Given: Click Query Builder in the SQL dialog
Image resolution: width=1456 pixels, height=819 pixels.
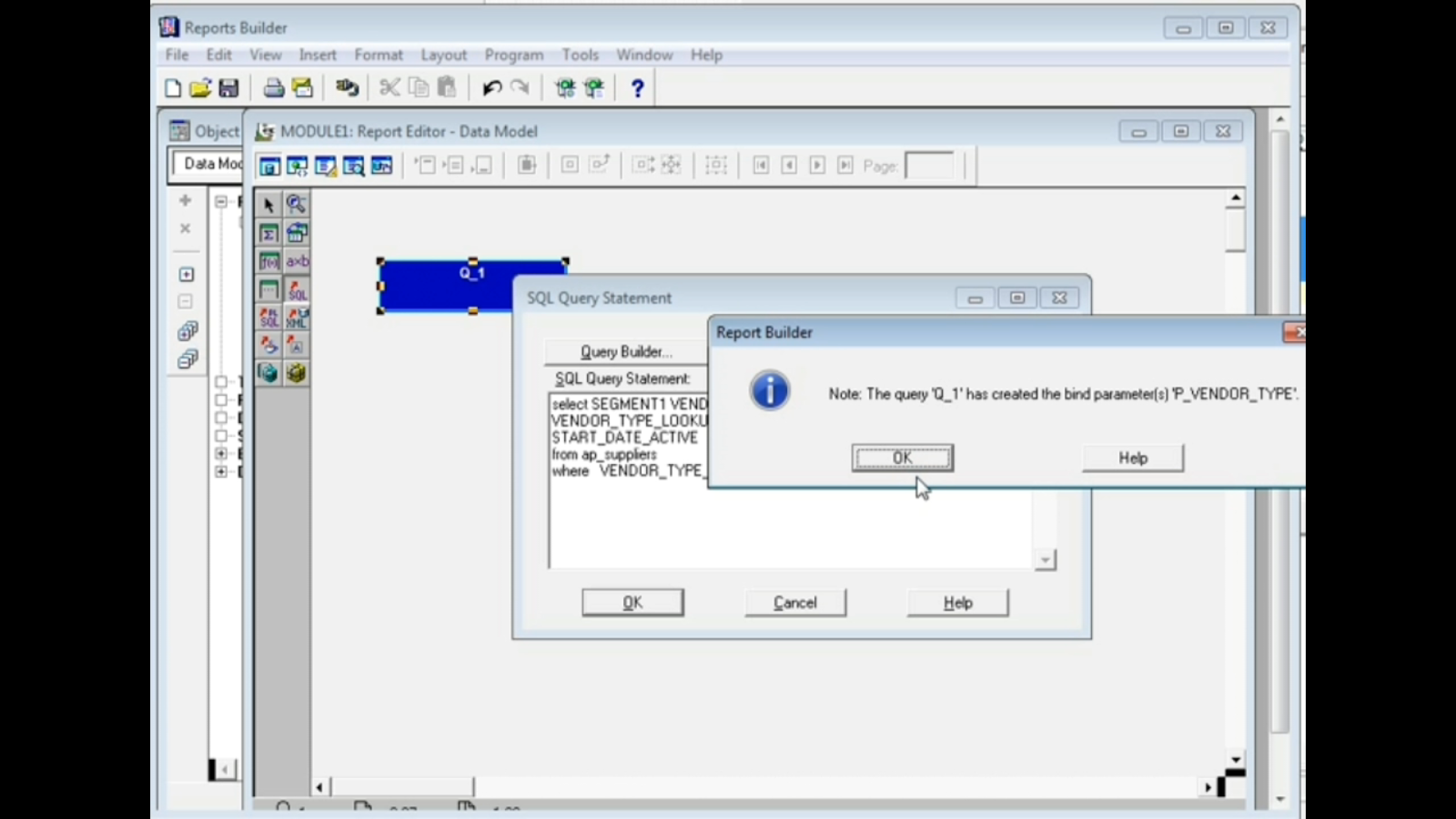Looking at the screenshot, I should pyautogui.click(x=626, y=352).
